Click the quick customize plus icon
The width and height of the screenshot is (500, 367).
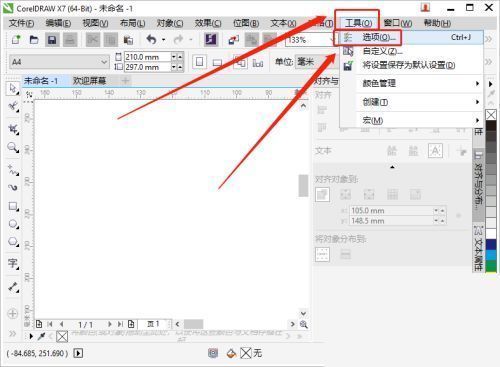pyautogui.click(x=13, y=313)
